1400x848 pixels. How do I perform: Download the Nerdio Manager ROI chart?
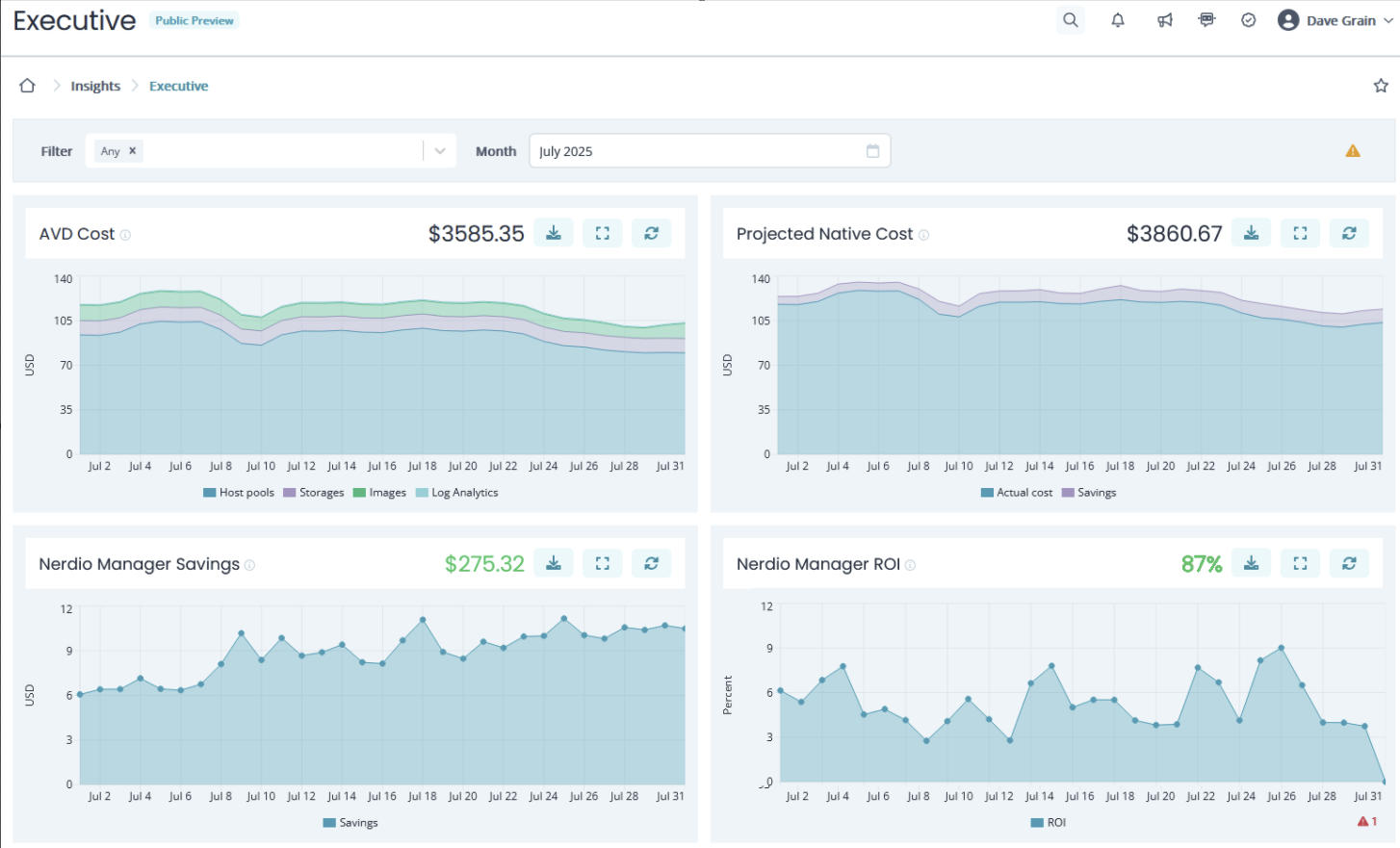(1252, 563)
